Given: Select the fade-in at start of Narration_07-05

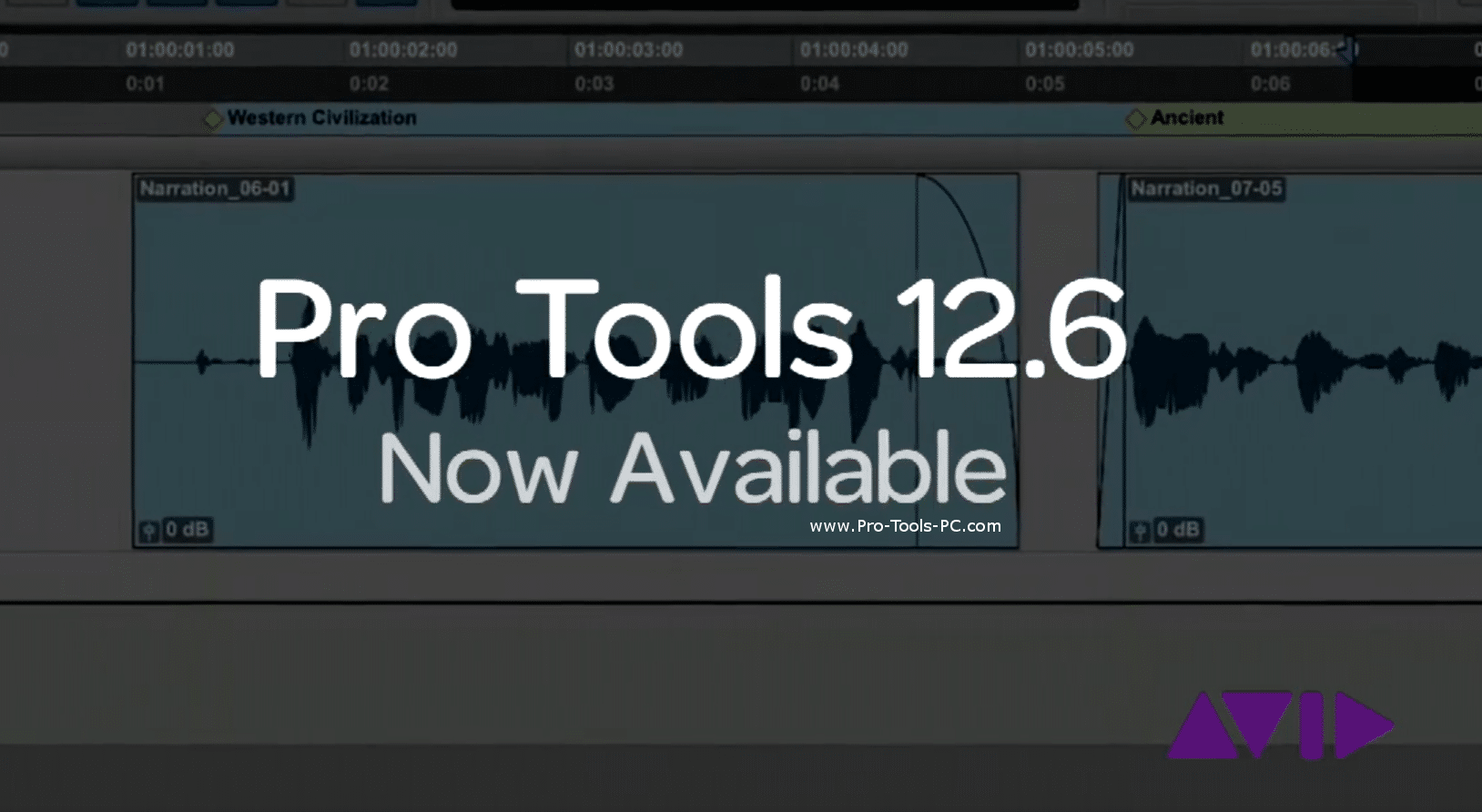Looking at the screenshot, I should pos(1111,360).
